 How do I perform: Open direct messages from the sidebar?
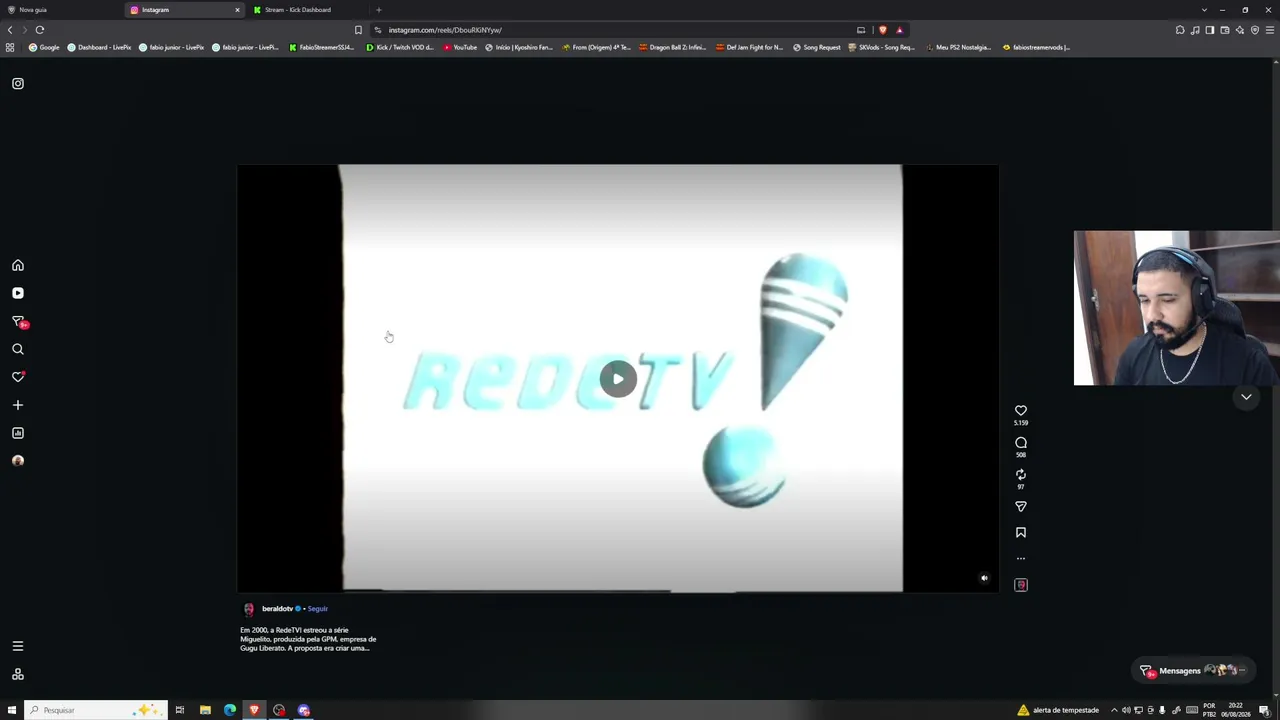point(18,321)
